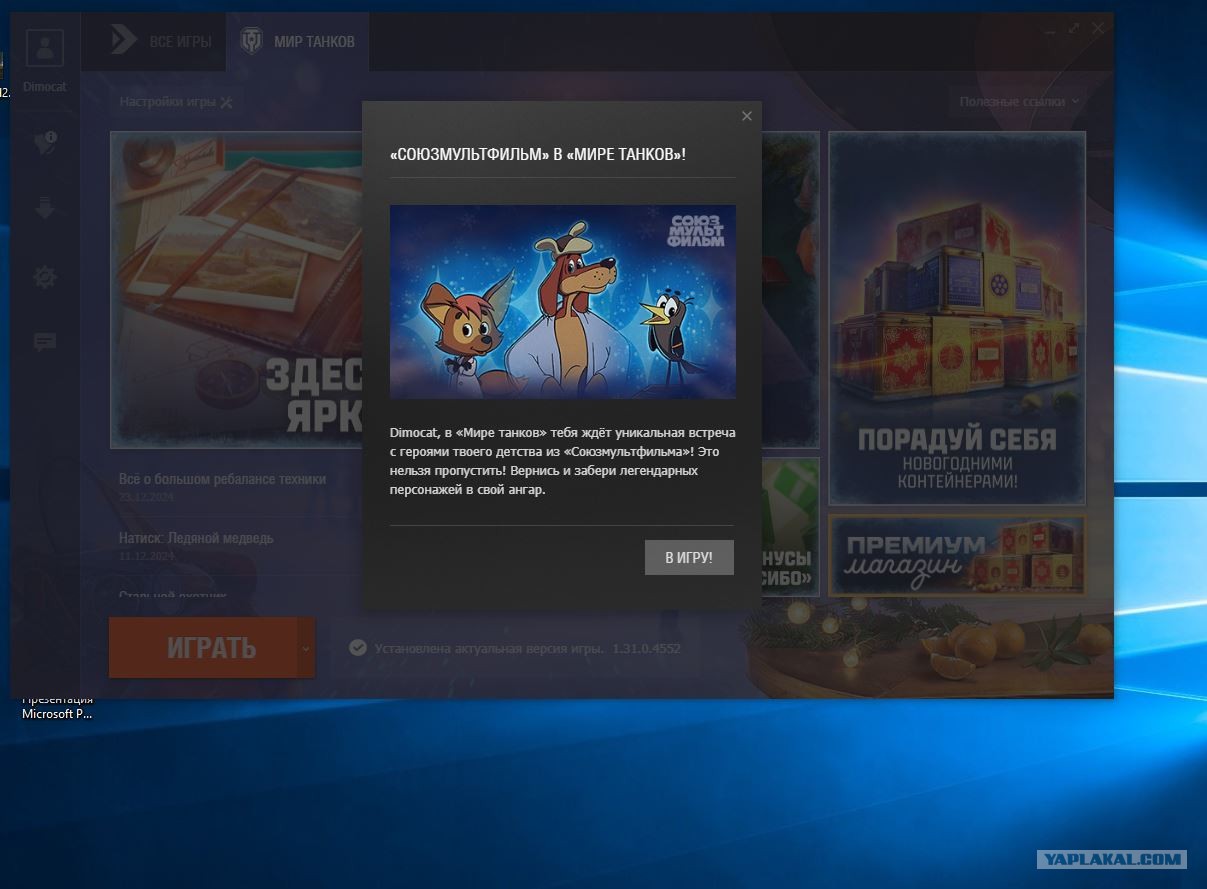The image size is (1207, 889).
Task: Close the game launcher window
Action: (x=1098, y=28)
